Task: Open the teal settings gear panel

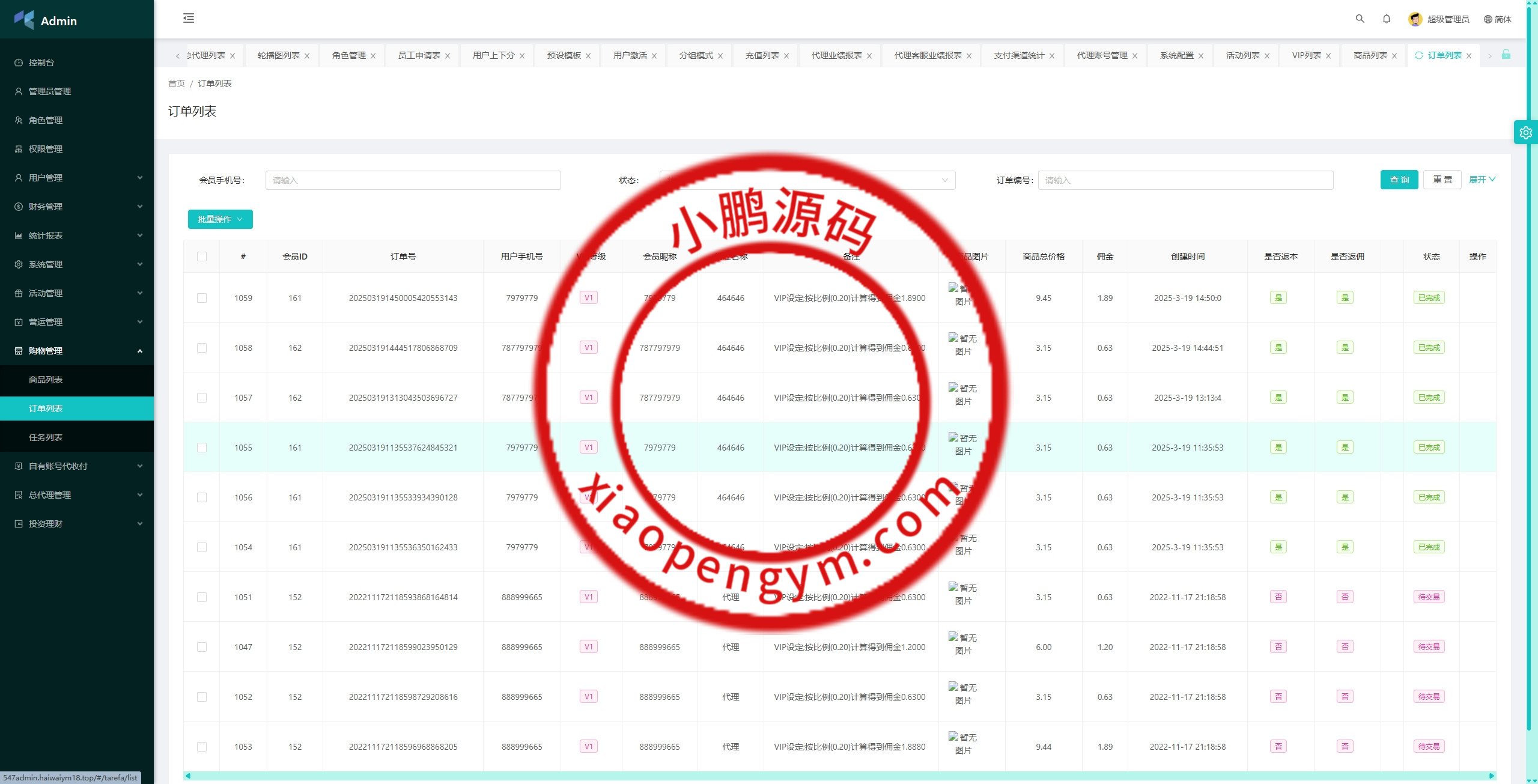Action: tap(1525, 132)
